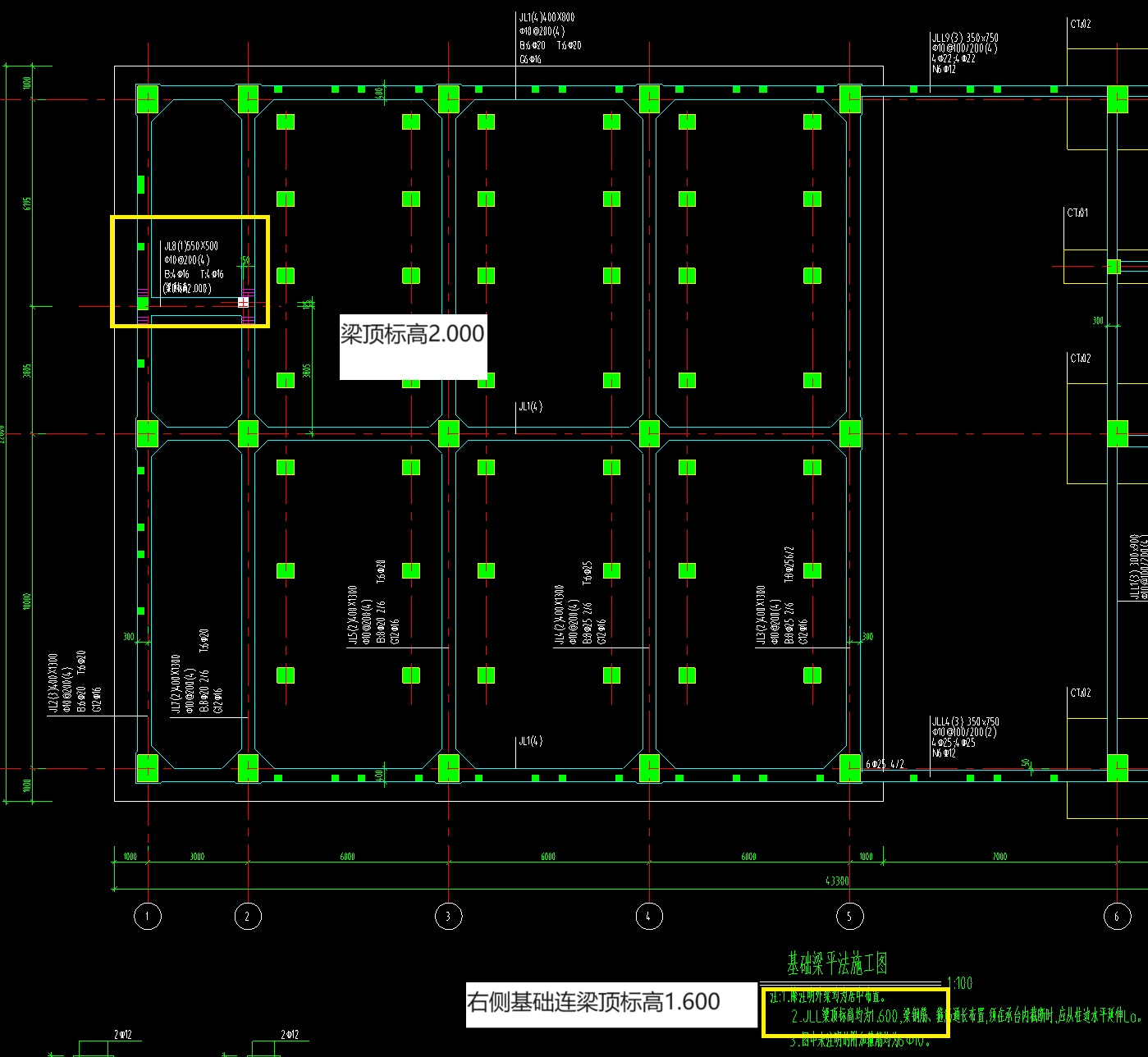1148x1057 pixels.
Task: Select the 7000 dimension text
Action: [999, 857]
